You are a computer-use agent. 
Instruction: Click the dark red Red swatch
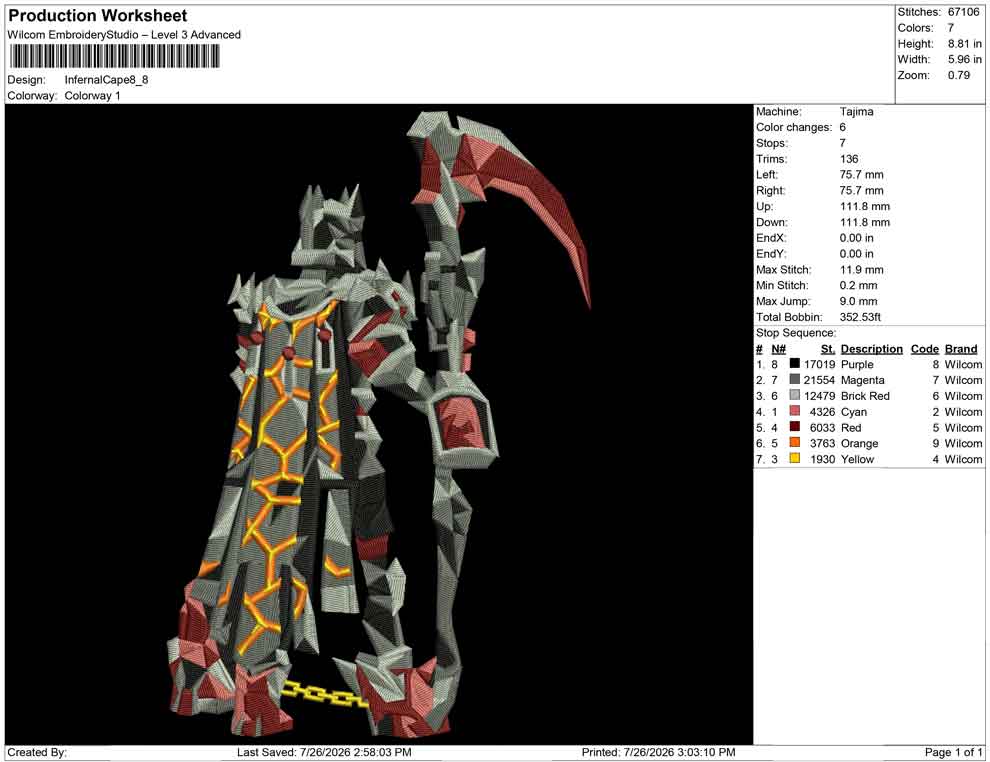[794, 427]
